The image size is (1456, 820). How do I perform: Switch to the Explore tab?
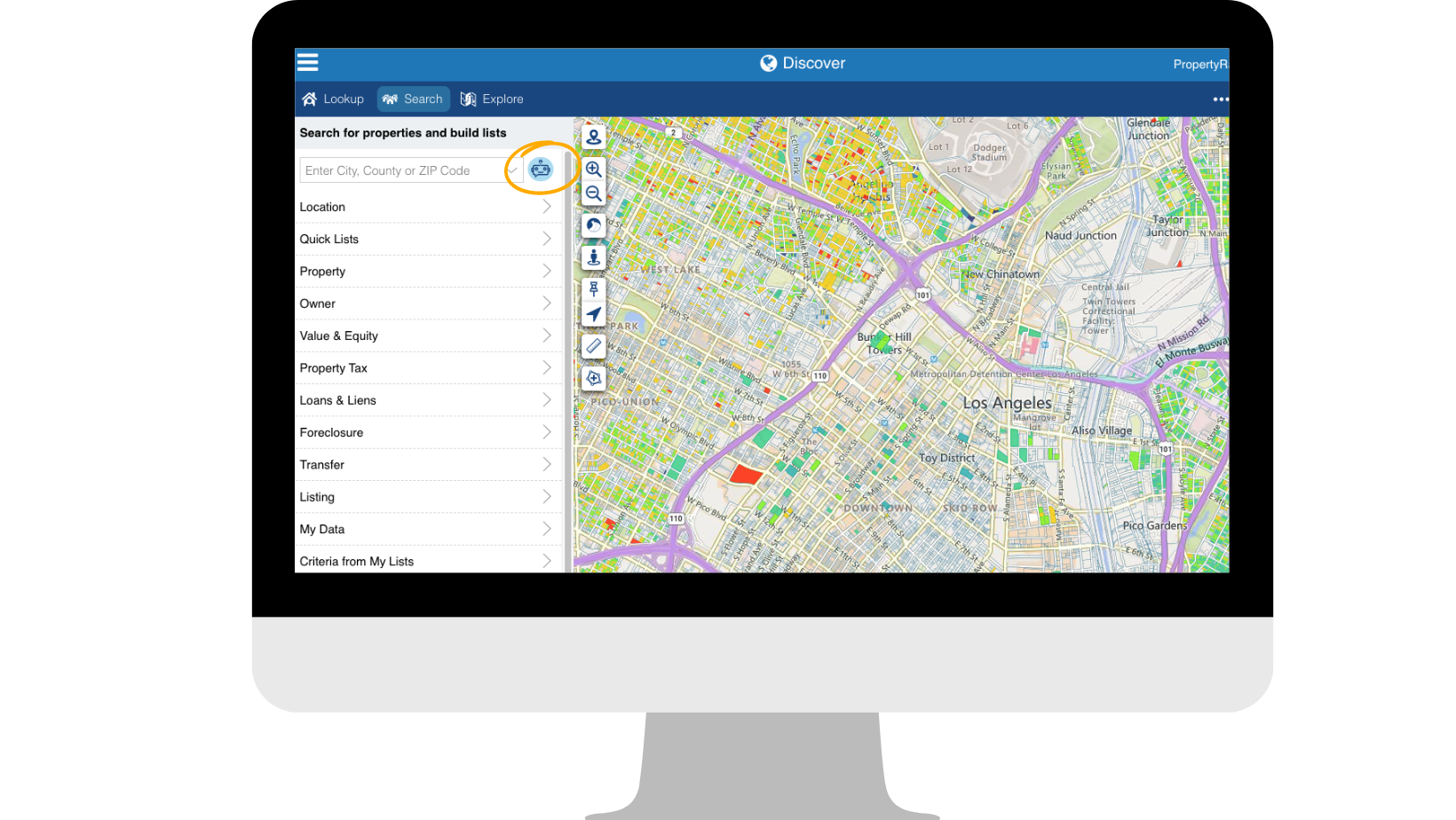492,99
